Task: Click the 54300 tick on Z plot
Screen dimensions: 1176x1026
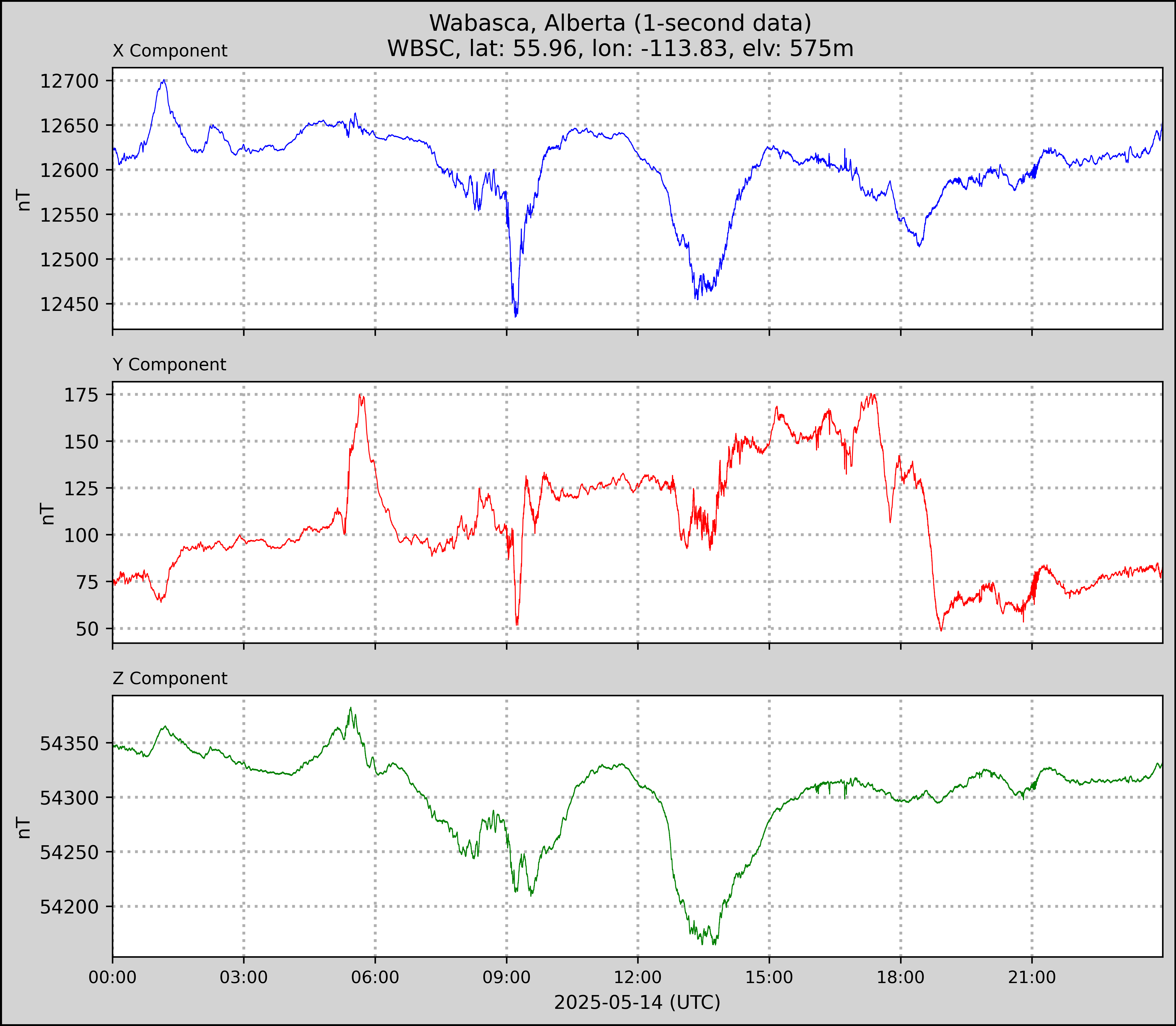Action: pyautogui.click(x=69, y=798)
